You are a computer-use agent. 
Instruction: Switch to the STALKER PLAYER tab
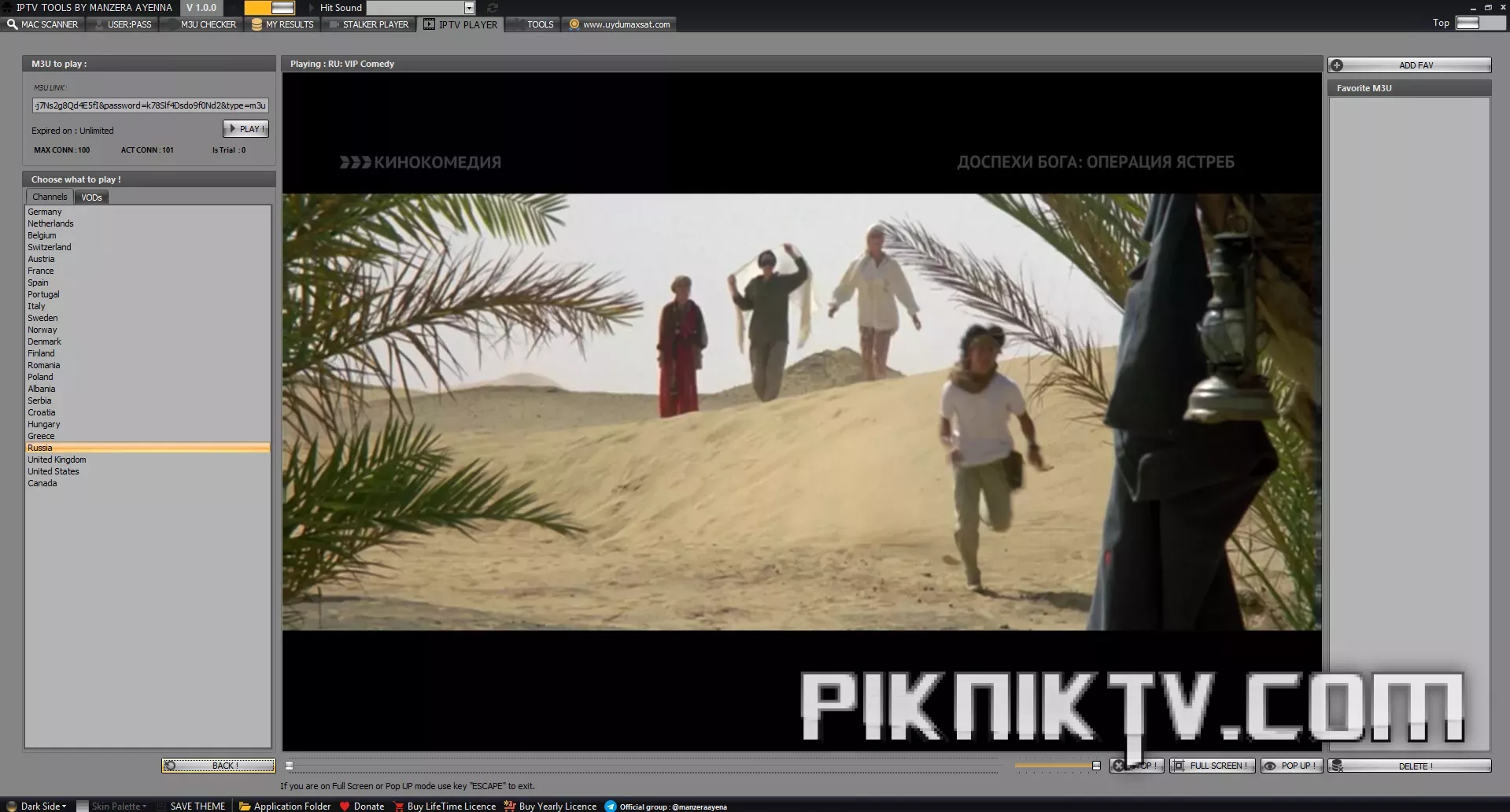pos(368,24)
